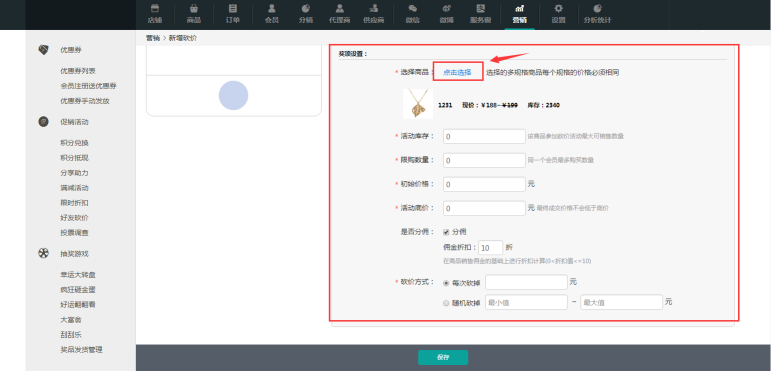Viewport: 771px width, 371px height.
Task: Open the 微信 WeChat icon
Action: (x=413, y=8)
